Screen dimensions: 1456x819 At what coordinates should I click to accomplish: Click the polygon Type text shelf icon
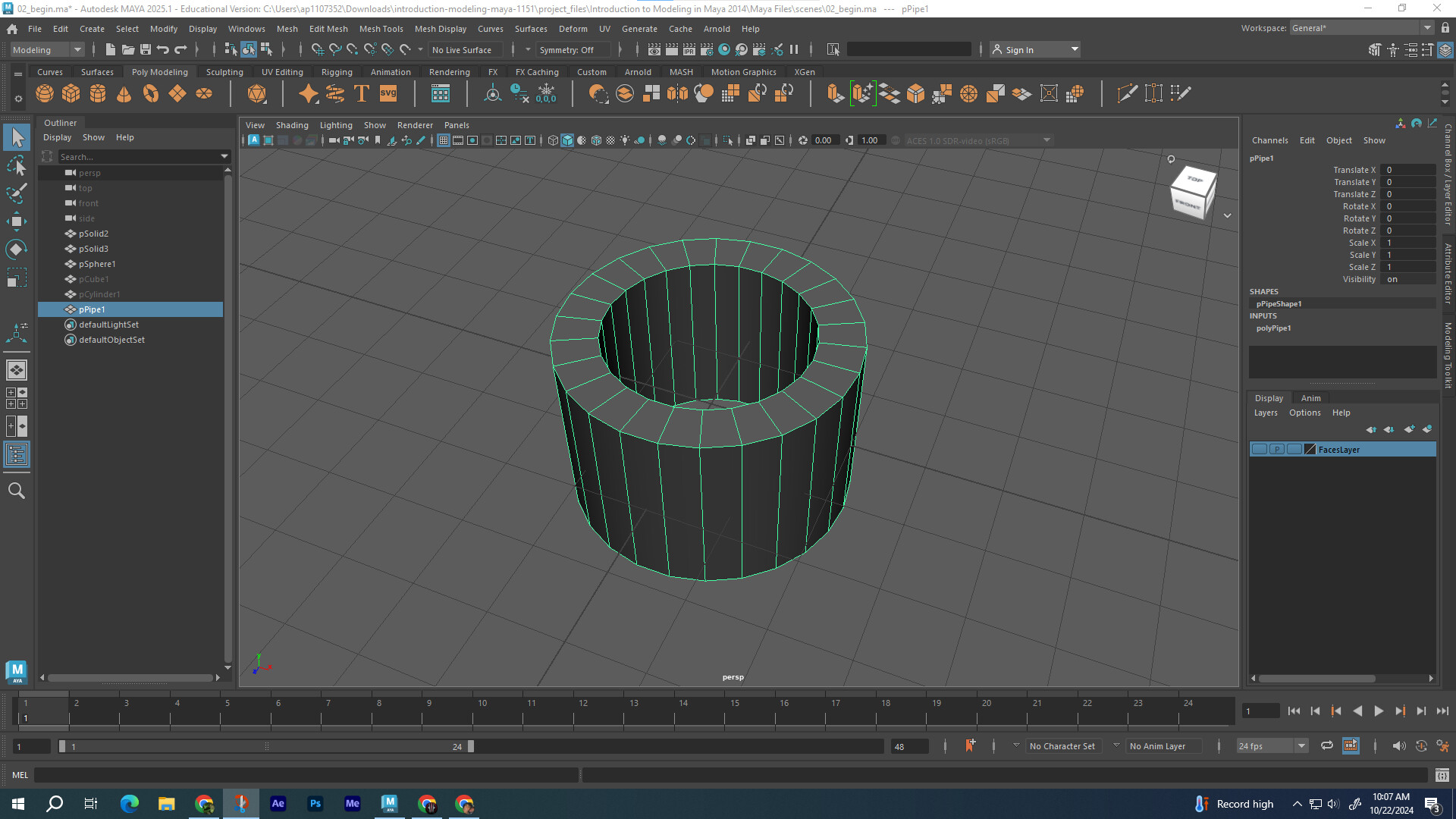(362, 94)
